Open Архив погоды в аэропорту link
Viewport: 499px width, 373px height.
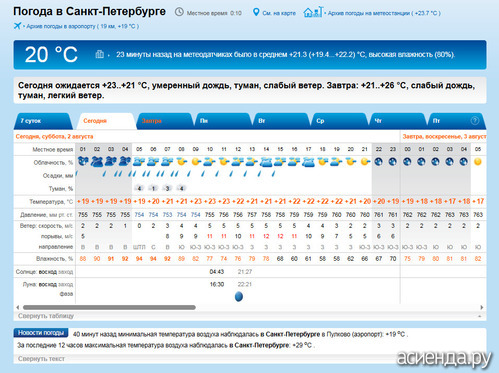click(82, 26)
